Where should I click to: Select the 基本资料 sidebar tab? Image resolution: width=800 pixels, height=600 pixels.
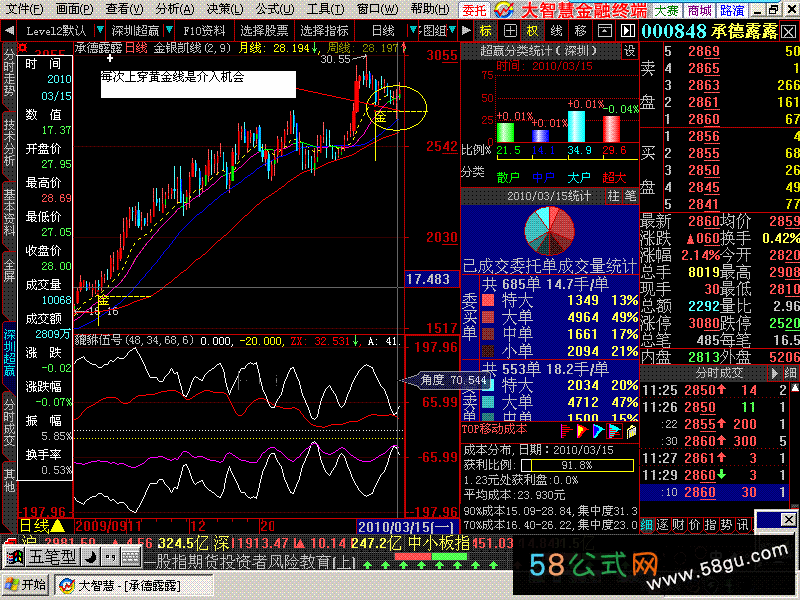[x=9, y=212]
